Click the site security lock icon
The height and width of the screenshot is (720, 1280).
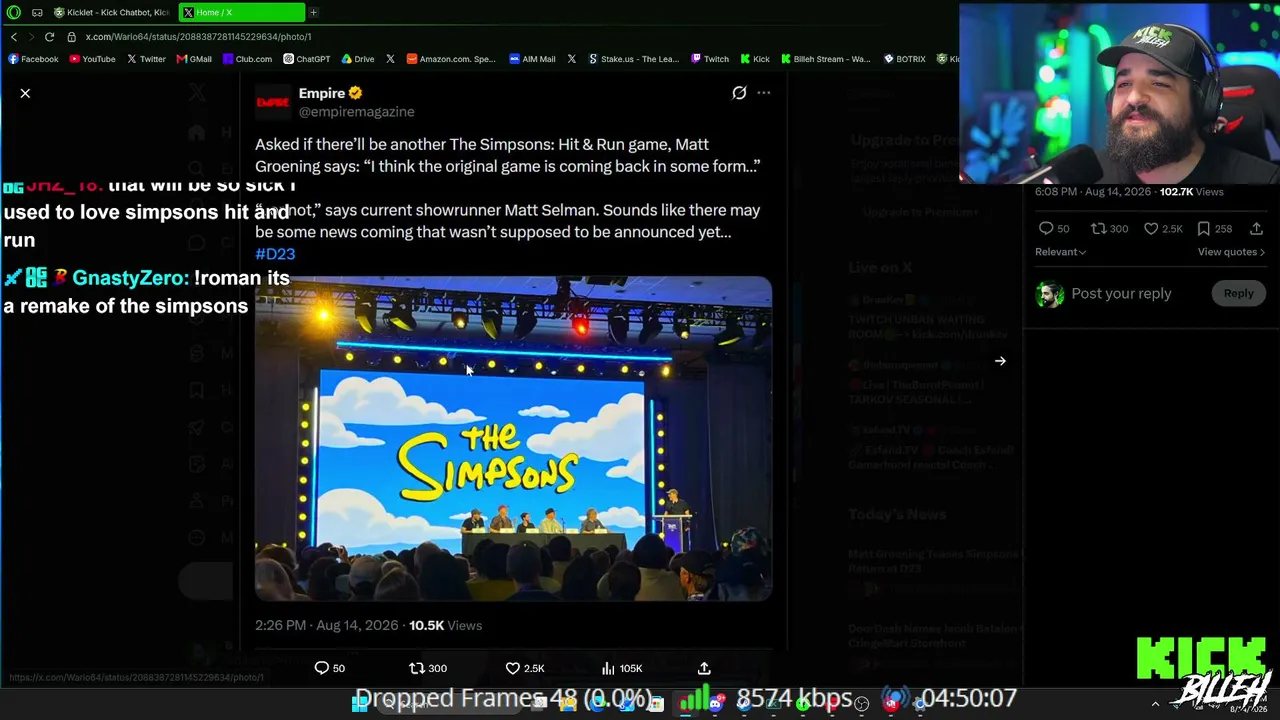[x=72, y=37]
